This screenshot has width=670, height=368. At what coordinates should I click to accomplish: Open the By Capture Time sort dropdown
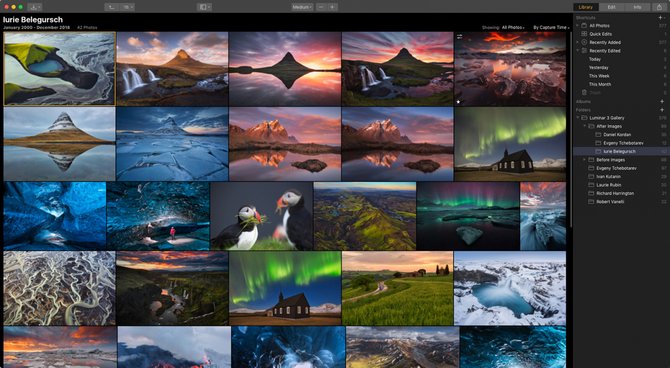point(551,27)
